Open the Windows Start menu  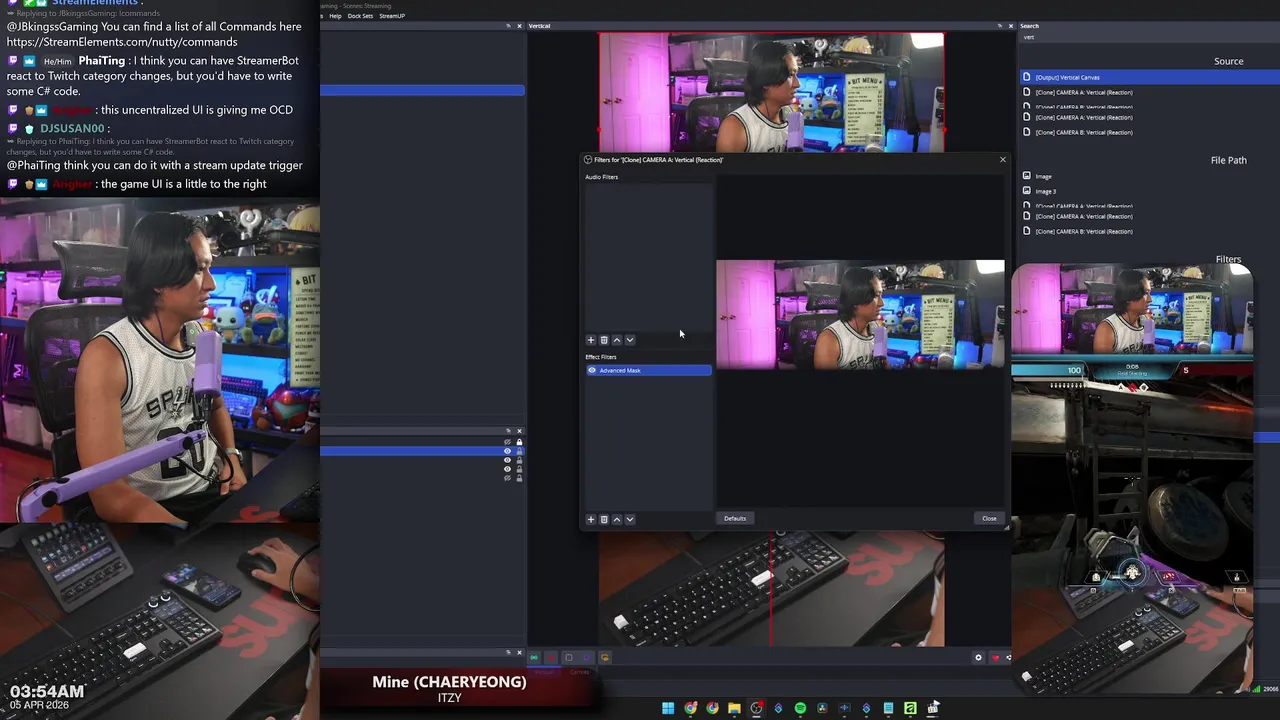[668, 708]
